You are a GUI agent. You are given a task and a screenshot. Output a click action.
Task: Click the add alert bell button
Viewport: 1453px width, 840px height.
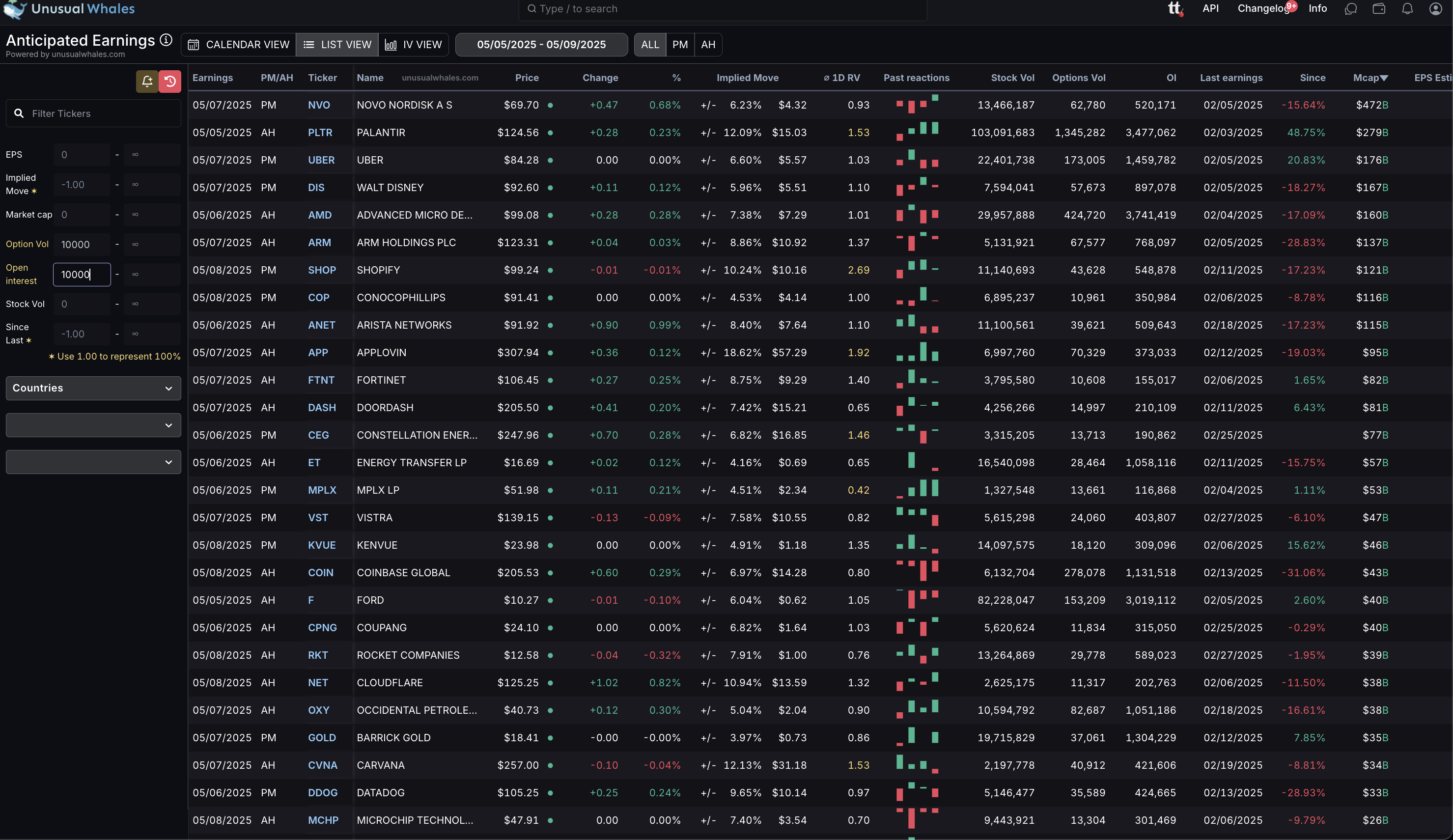(147, 81)
